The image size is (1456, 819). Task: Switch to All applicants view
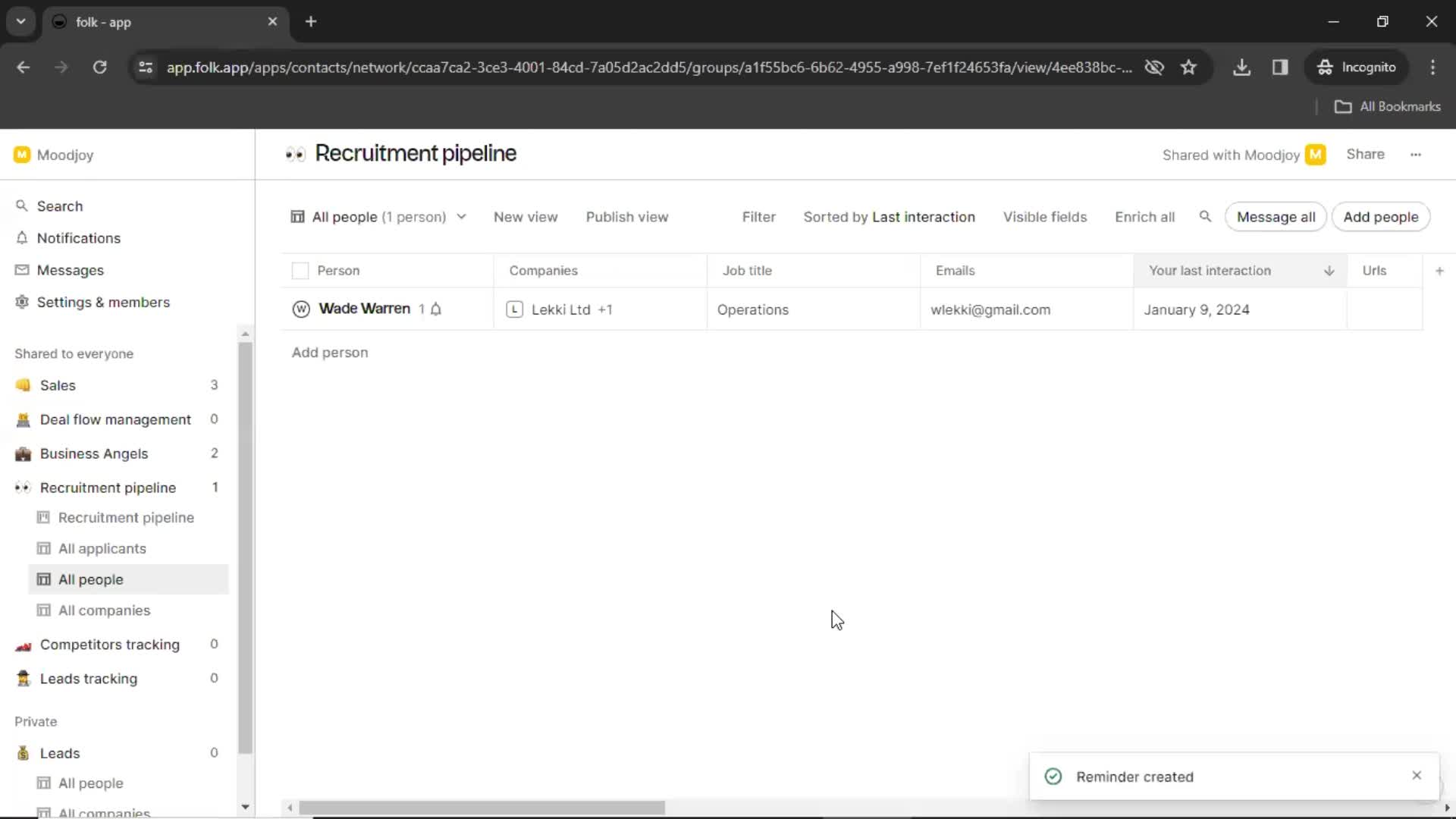[x=102, y=548]
